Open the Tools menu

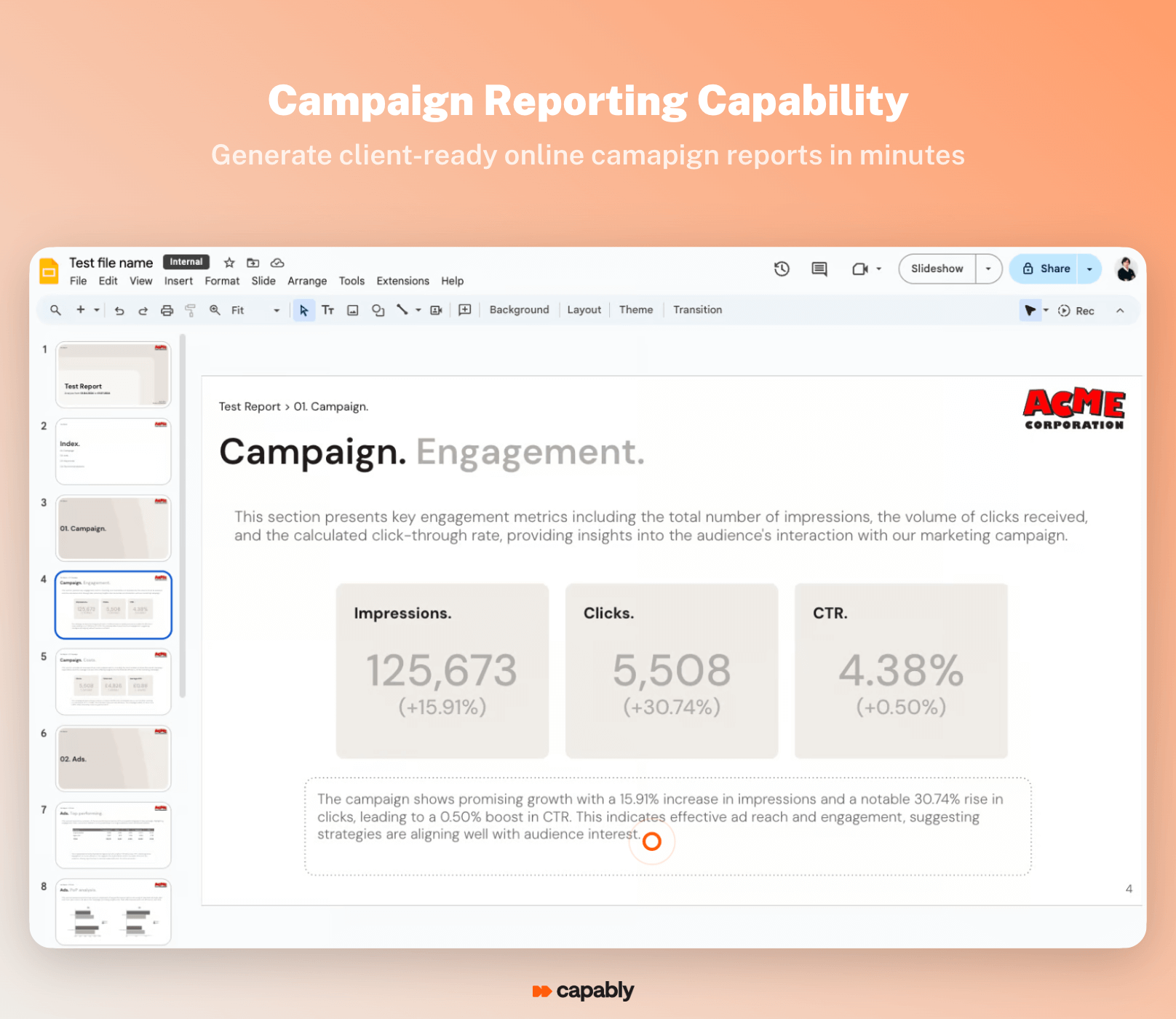[351, 281]
